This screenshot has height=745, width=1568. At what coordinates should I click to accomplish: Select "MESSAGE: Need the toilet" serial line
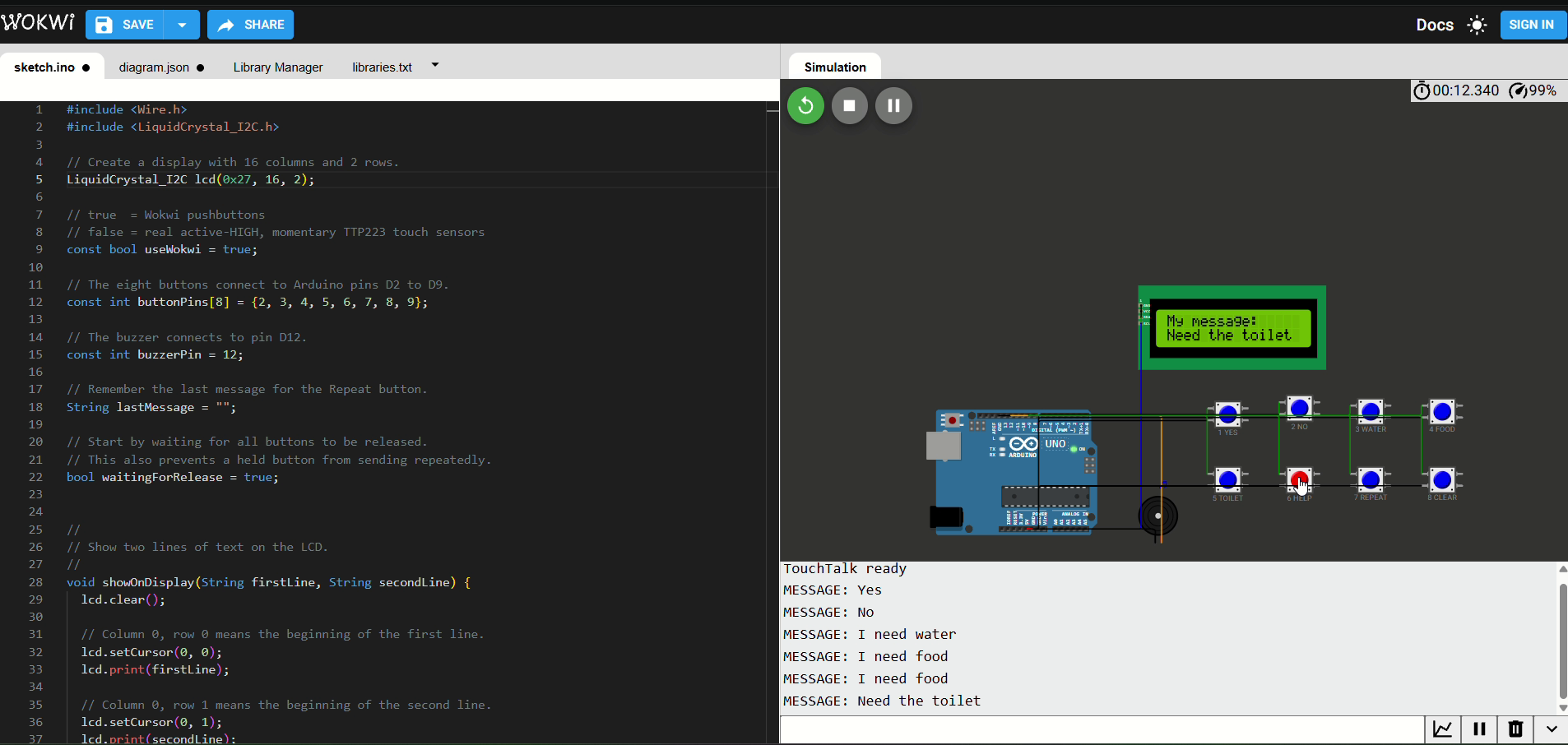[x=882, y=701]
